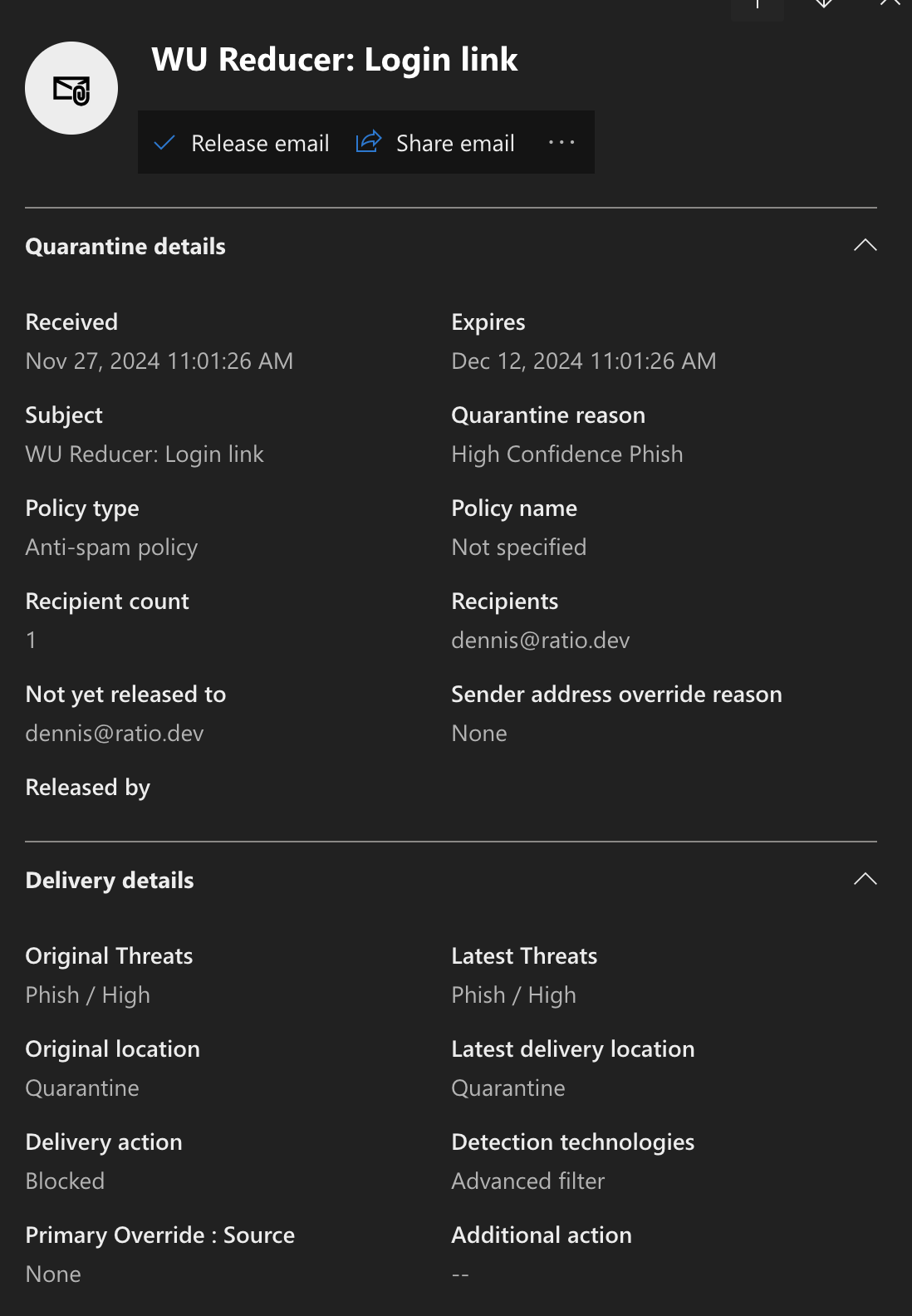Click the address under Not yet released to
This screenshot has width=912, height=1316.
[115, 734]
